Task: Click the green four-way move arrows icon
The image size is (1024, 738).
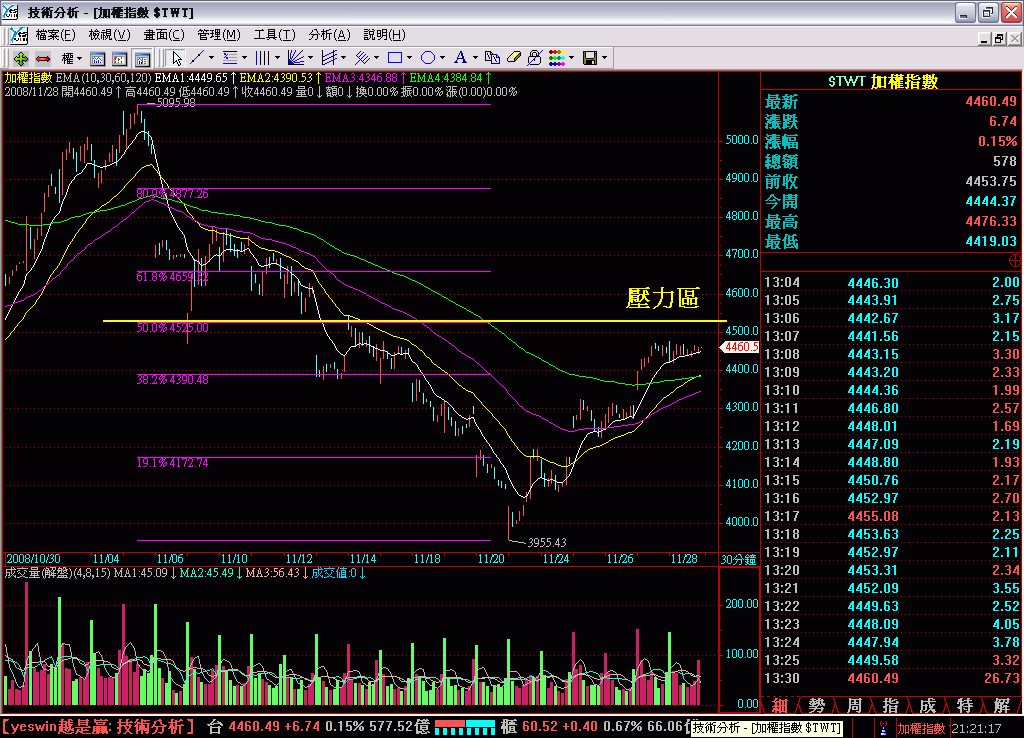Action: click(x=20, y=58)
